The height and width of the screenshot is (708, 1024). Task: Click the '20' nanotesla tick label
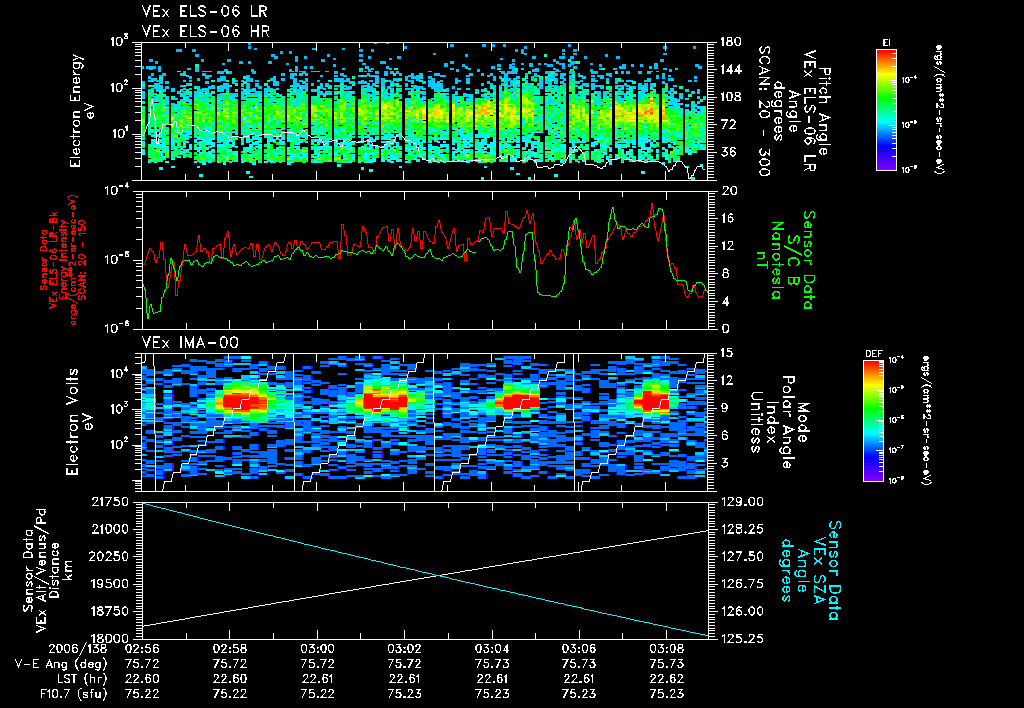pos(728,191)
